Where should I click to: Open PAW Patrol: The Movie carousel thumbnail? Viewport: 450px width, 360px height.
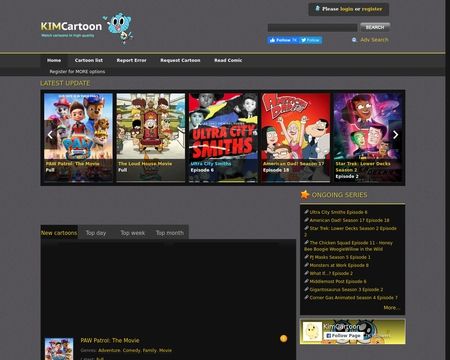pyautogui.click(x=78, y=137)
